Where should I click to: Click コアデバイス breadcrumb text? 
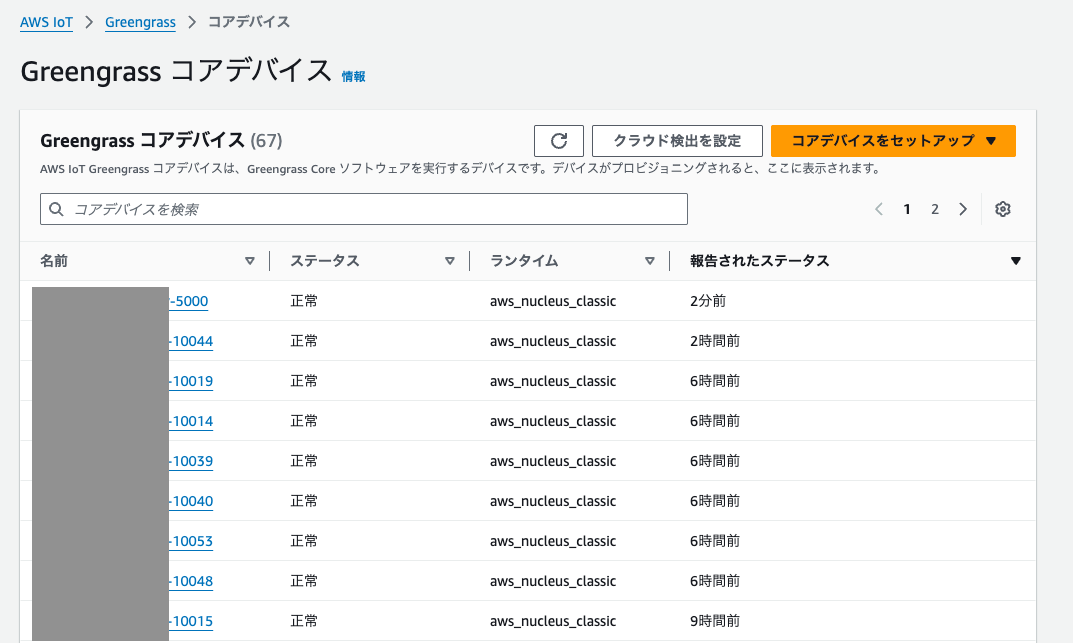(249, 23)
